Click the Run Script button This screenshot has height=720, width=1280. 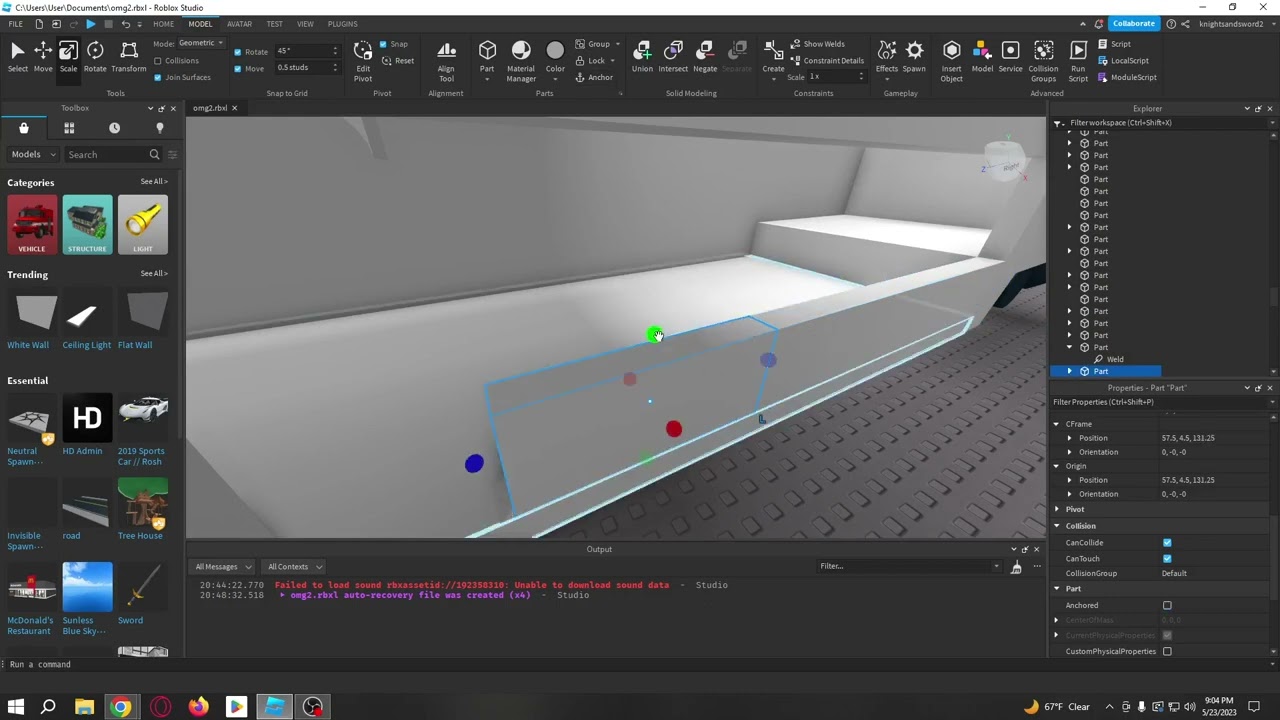1078,61
